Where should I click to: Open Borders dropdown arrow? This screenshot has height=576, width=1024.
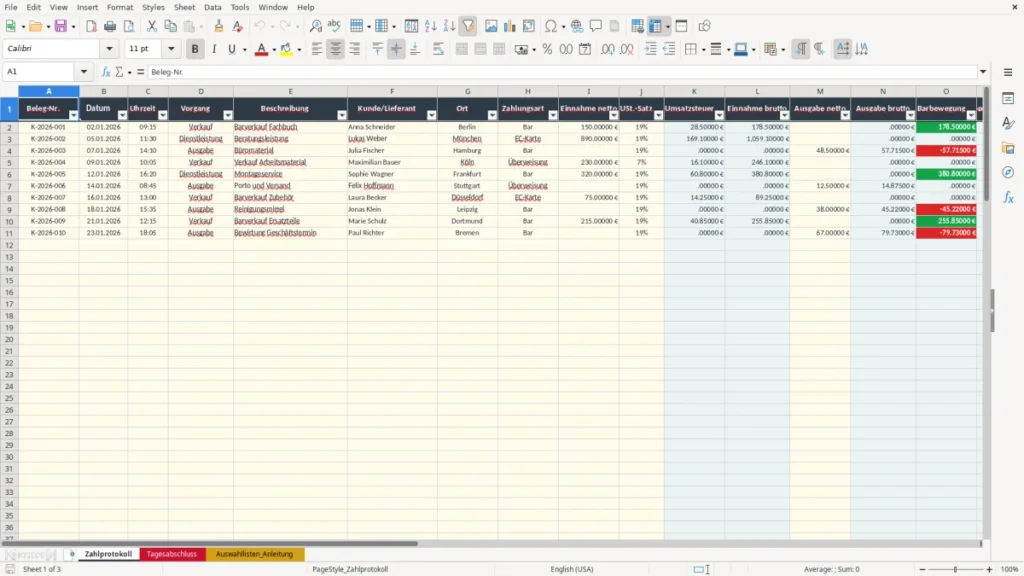[703, 49]
